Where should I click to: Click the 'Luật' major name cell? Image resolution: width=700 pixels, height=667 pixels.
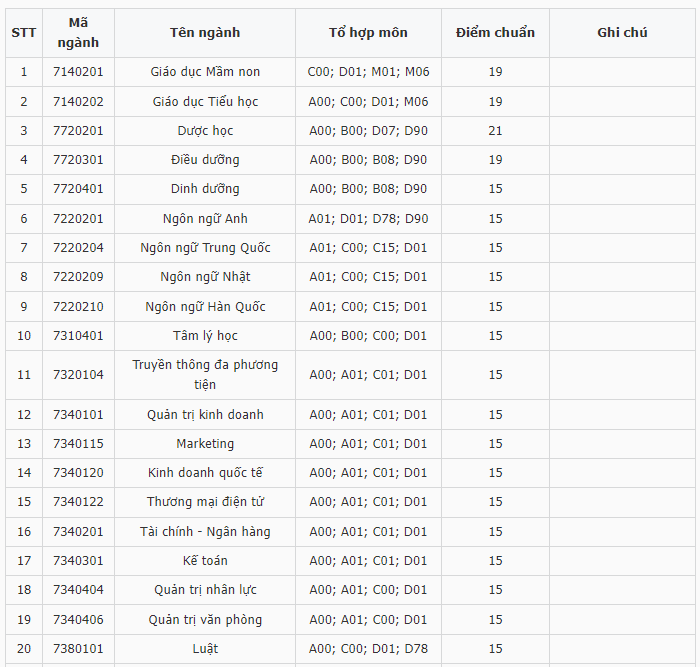(205, 649)
